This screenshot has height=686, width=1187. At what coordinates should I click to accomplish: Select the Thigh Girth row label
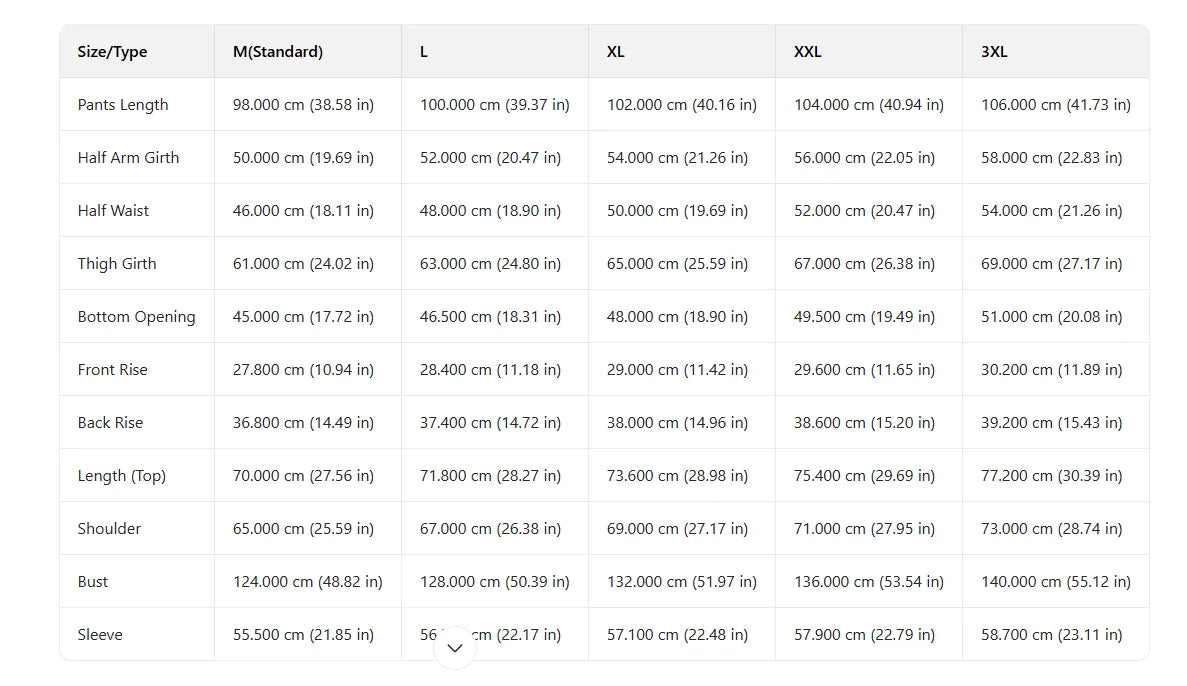117,263
